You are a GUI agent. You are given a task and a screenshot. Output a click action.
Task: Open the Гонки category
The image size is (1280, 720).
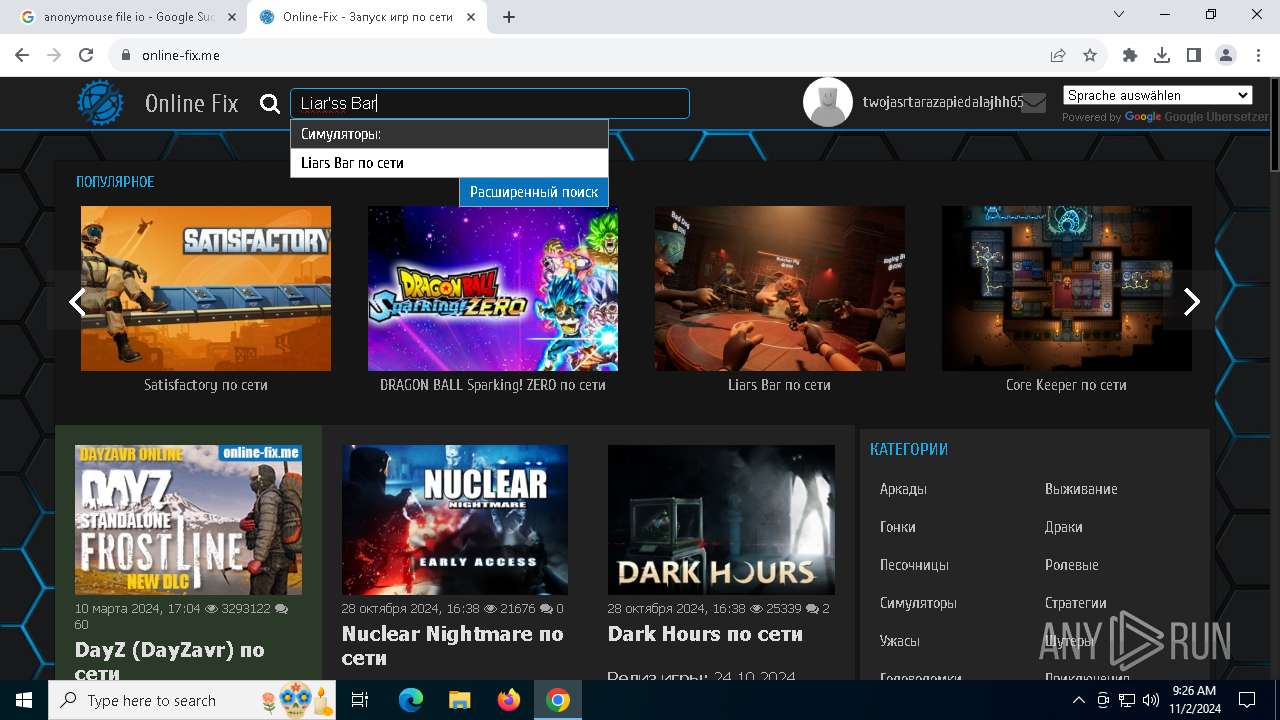(898, 527)
